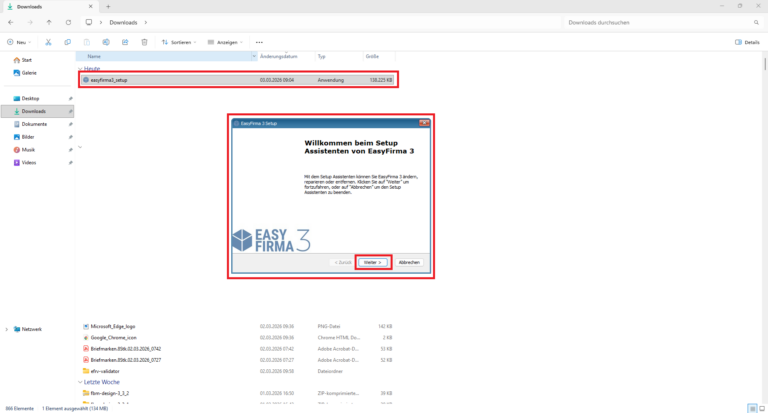Click the EasyFirma 3 Setup title bar
The height and width of the screenshot is (413, 768).
(x=326, y=123)
